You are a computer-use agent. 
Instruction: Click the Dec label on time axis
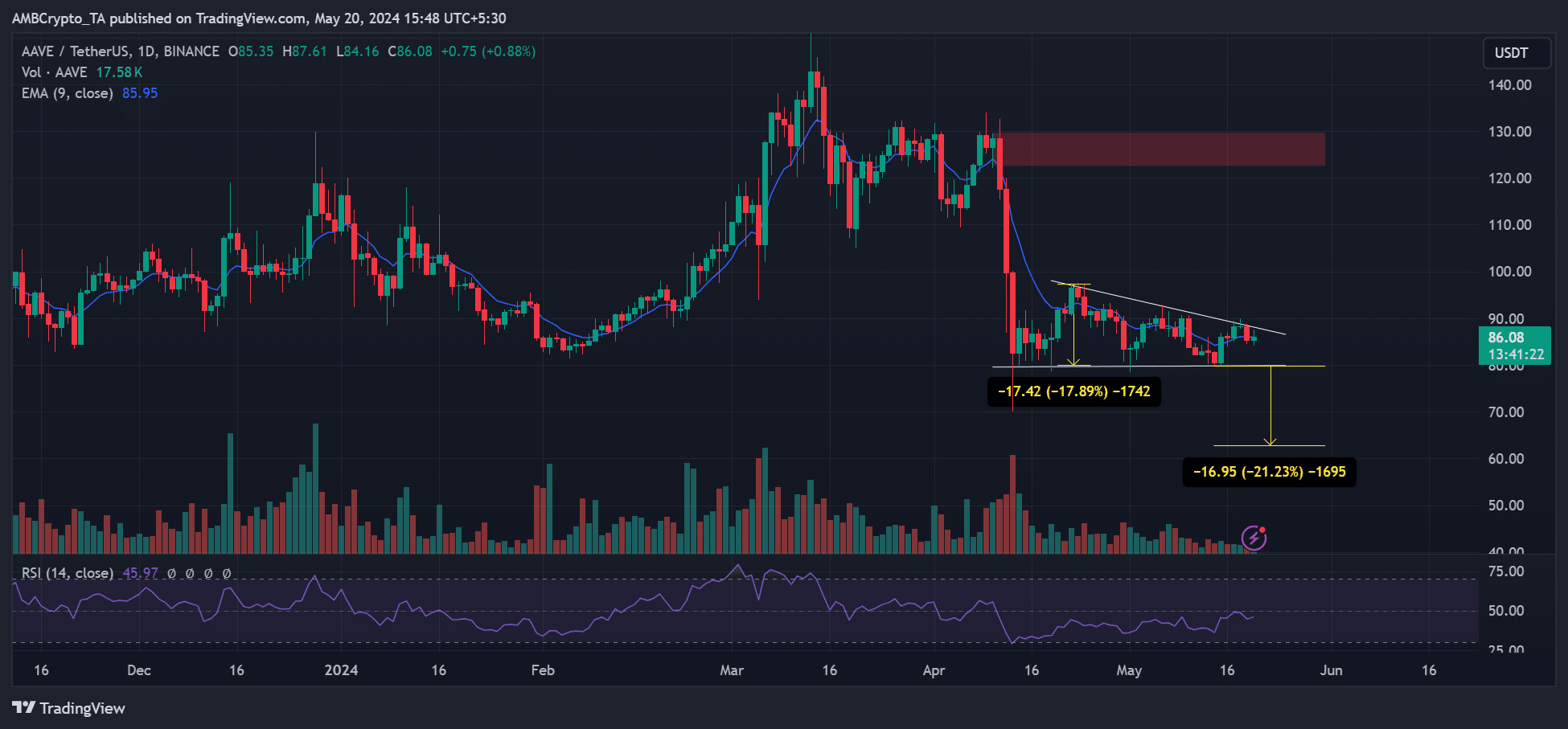coord(139,670)
